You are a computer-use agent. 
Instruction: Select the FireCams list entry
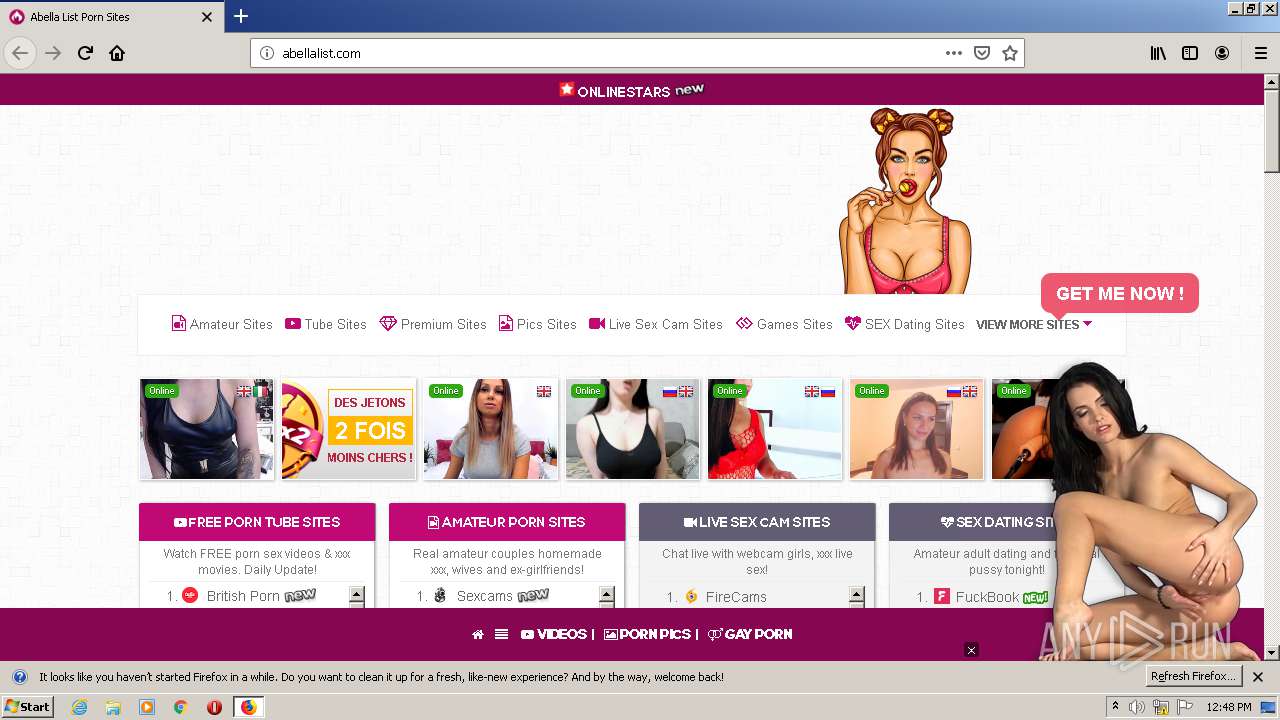[x=736, y=597]
